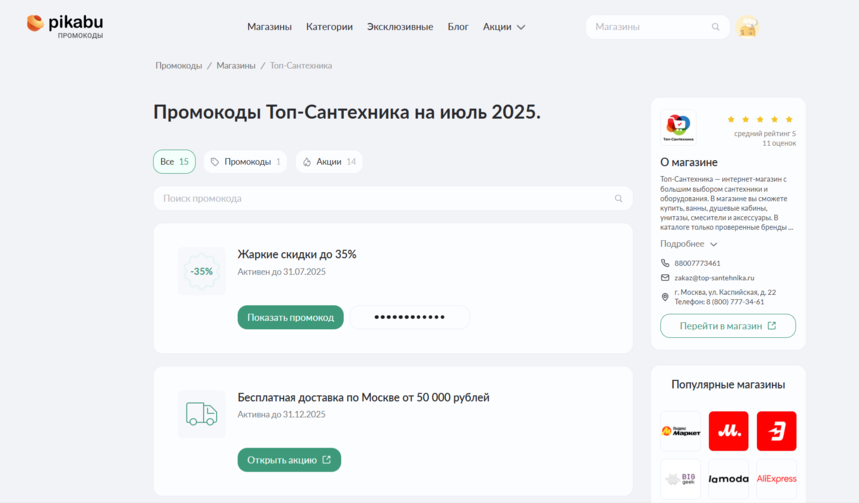Select the Все 15 filter tab
The image size is (859, 503).
[174, 162]
